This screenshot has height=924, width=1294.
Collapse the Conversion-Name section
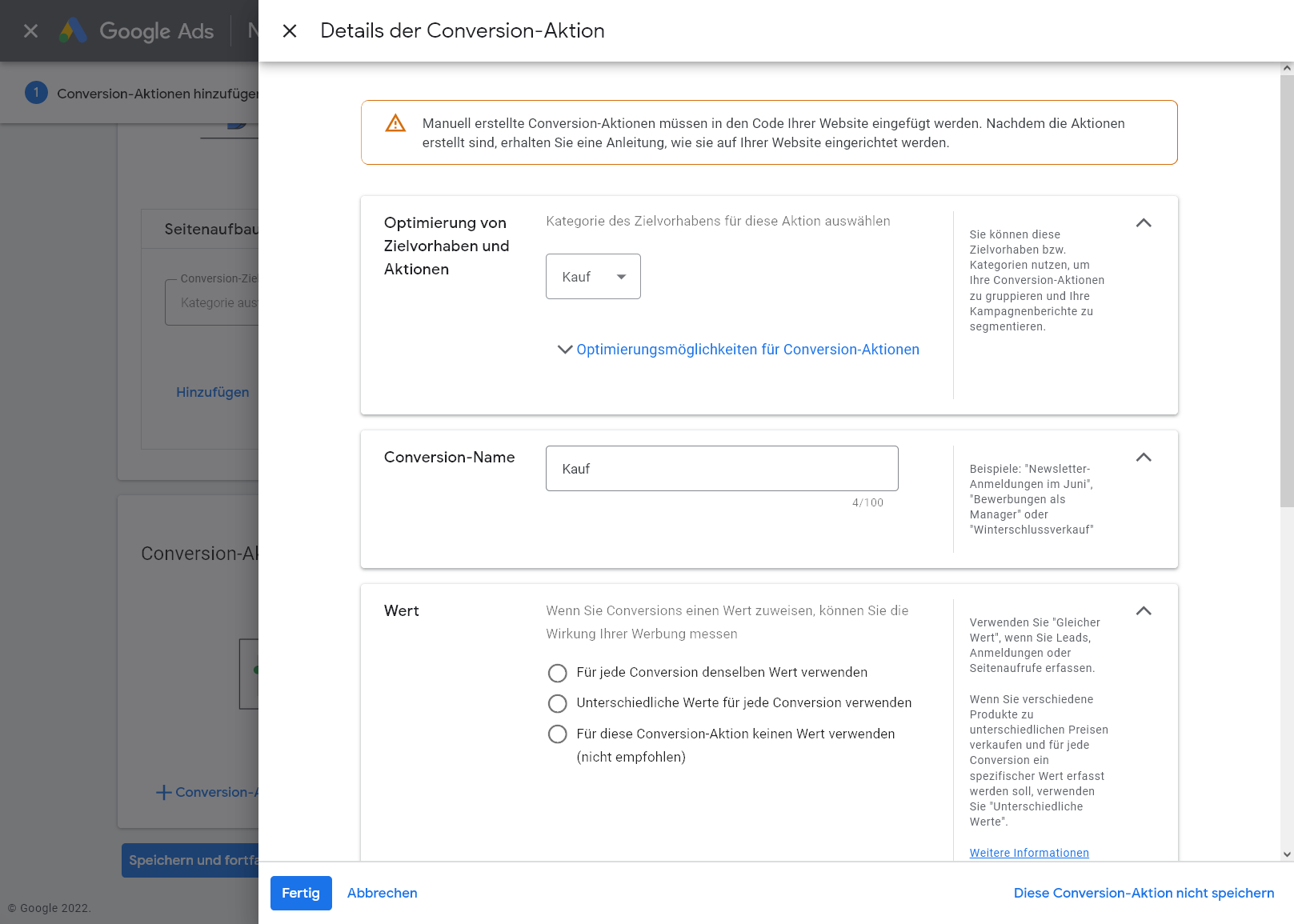1144,458
